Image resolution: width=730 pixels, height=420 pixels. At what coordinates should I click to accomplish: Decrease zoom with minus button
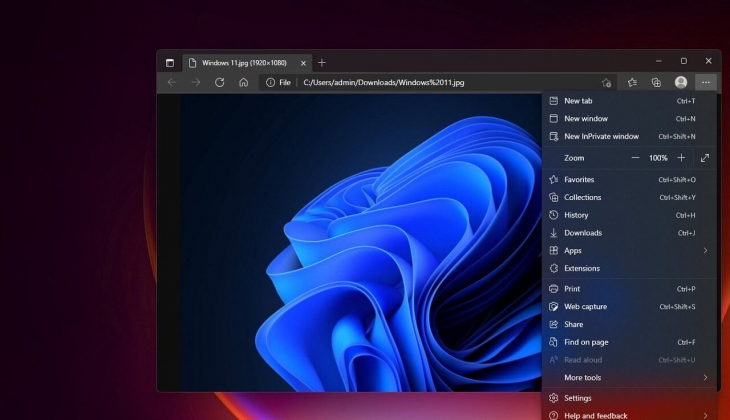click(x=635, y=158)
